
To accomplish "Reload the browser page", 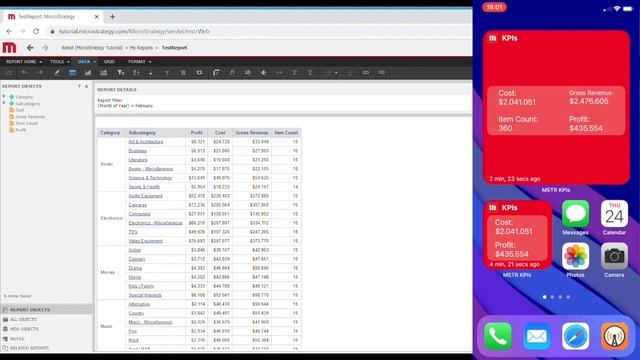I will 36,31.
